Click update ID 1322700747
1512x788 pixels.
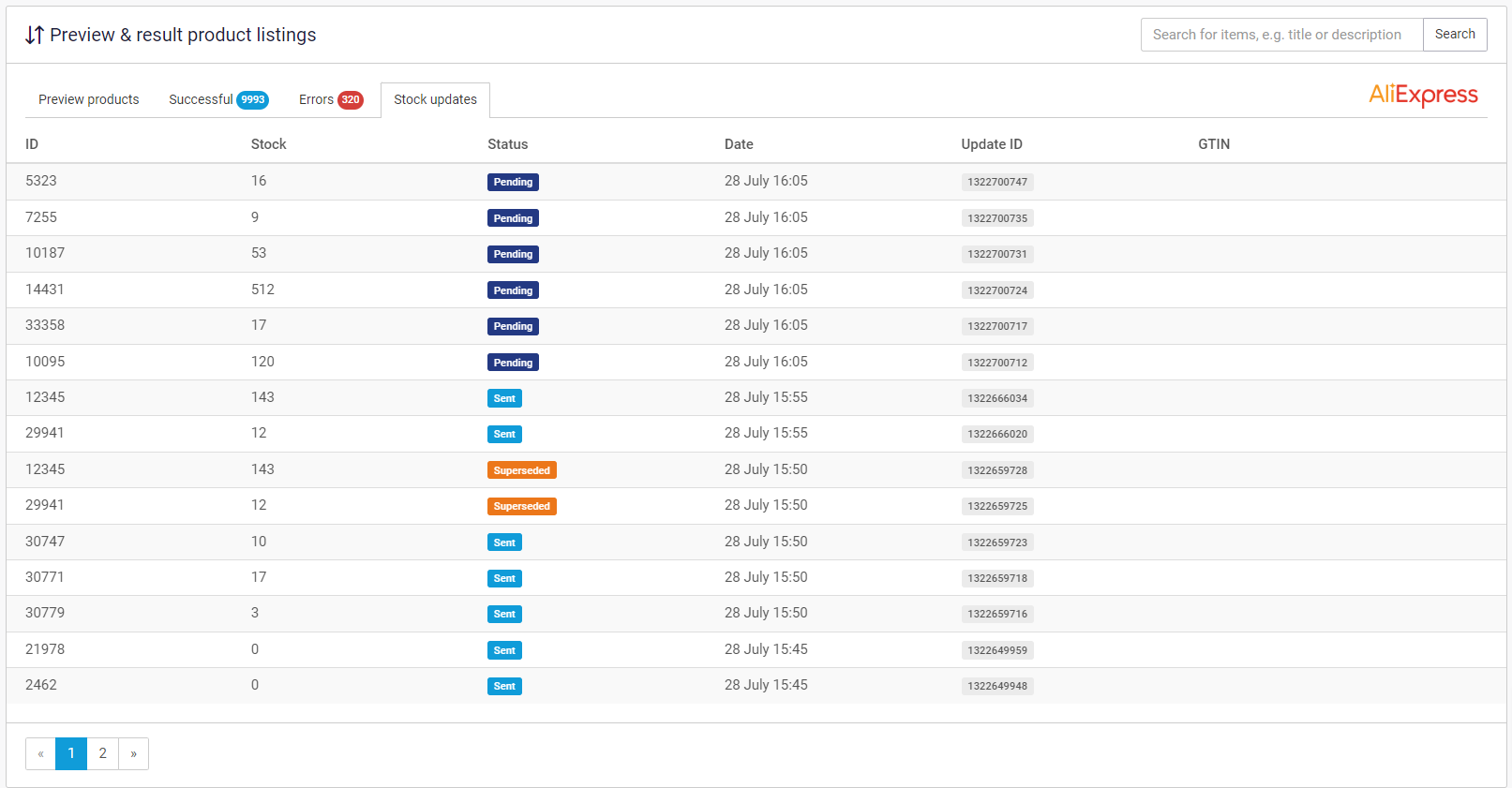[997, 182]
